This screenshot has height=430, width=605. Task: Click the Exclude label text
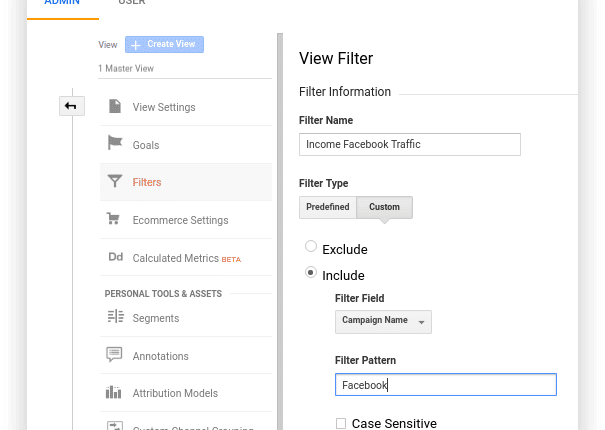(x=345, y=249)
